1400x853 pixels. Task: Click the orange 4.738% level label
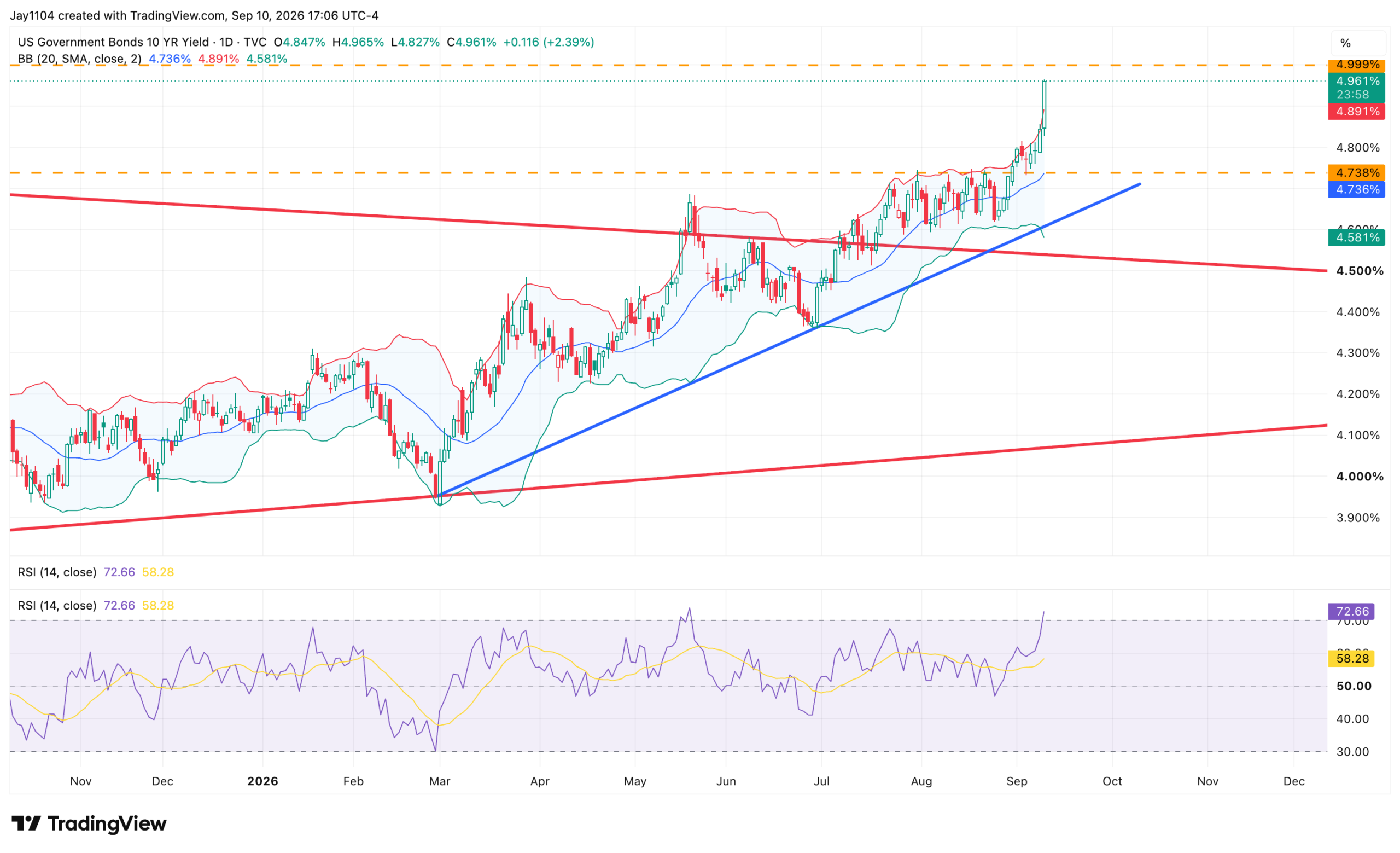coord(1356,172)
